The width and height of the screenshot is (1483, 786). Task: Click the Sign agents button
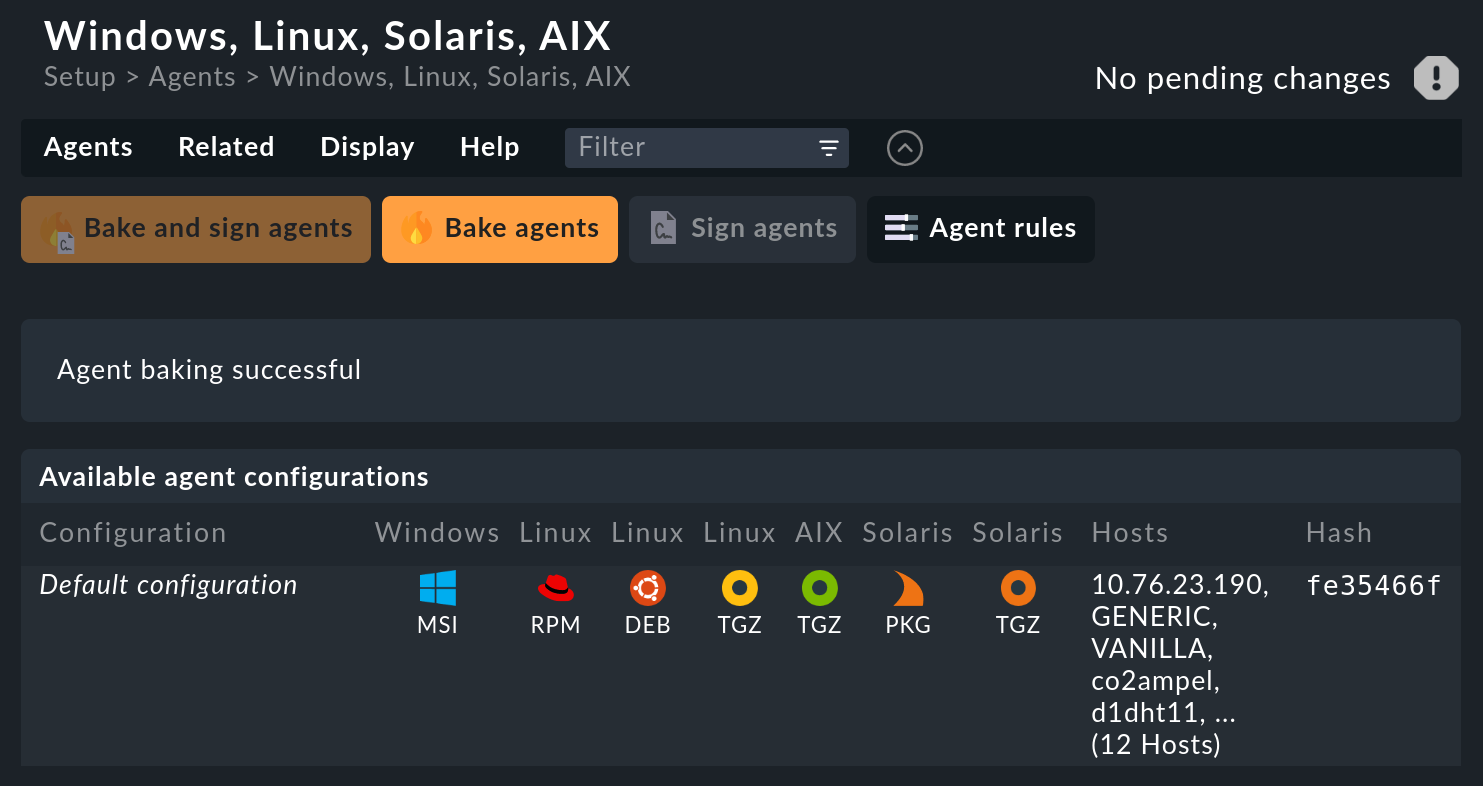742,229
